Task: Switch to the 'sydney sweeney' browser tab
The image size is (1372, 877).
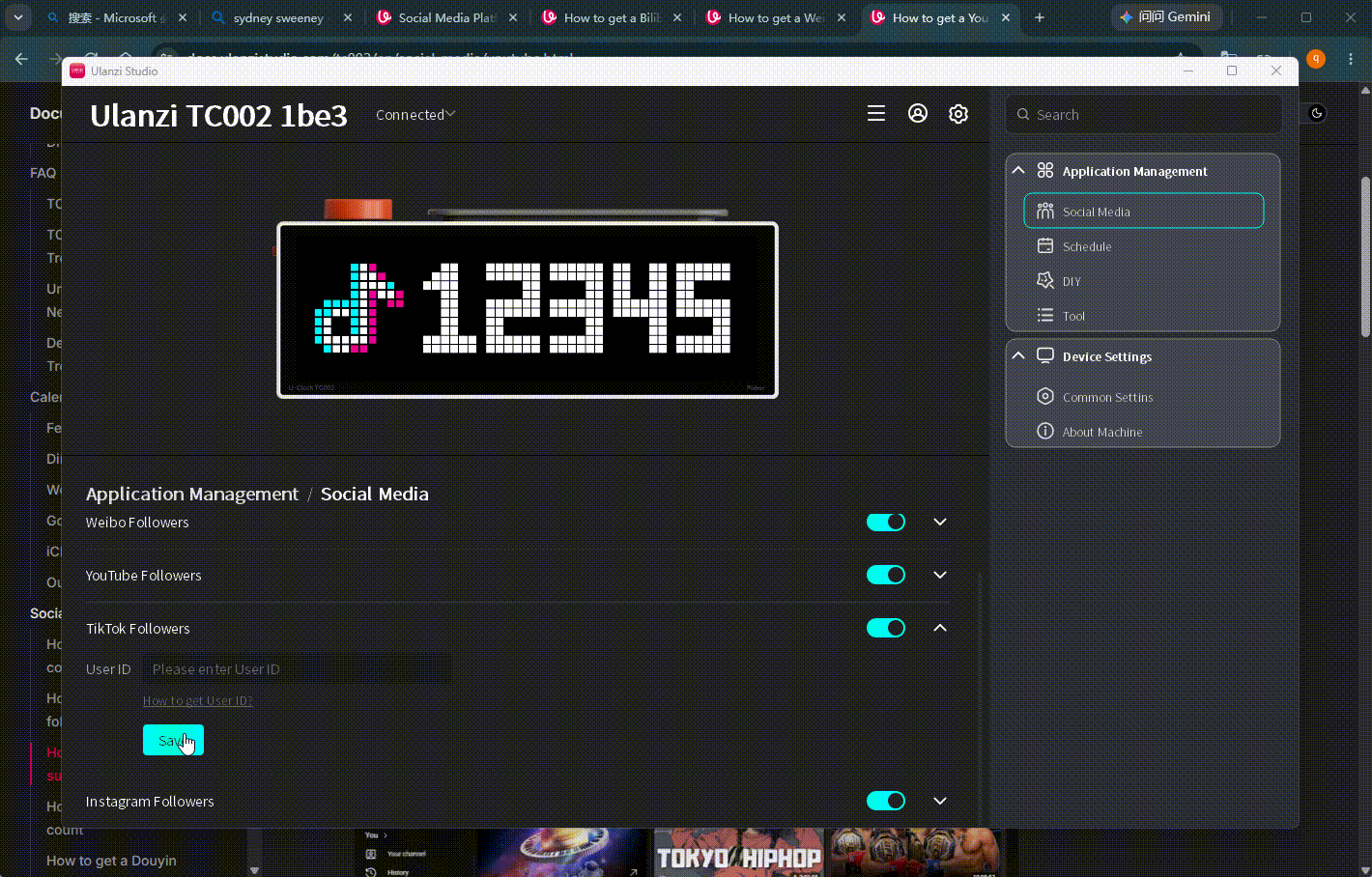Action: [x=279, y=17]
